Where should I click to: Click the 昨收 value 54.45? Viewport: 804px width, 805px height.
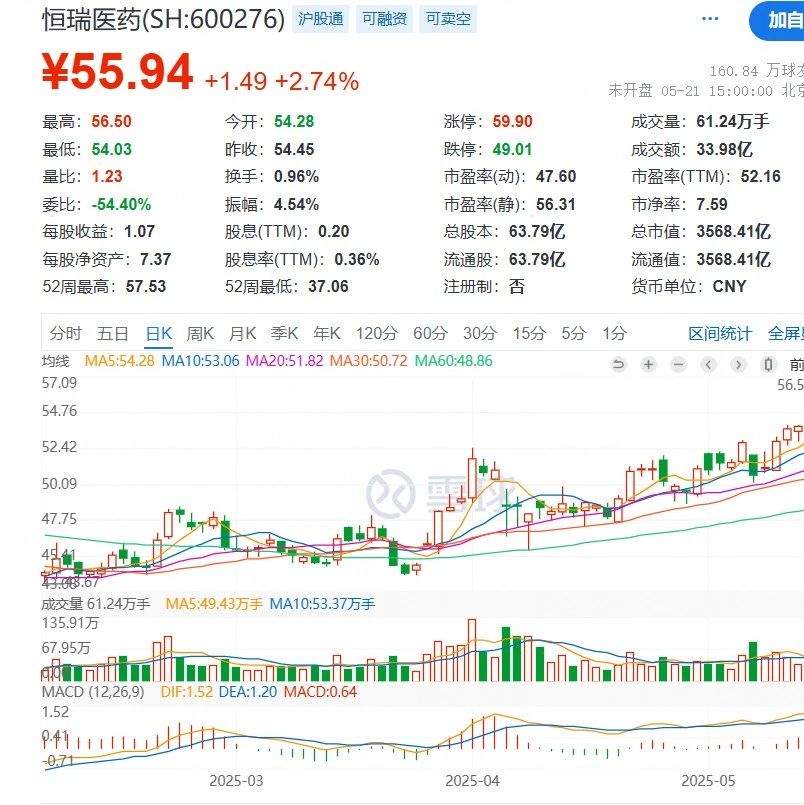click(x=294, y=149)
